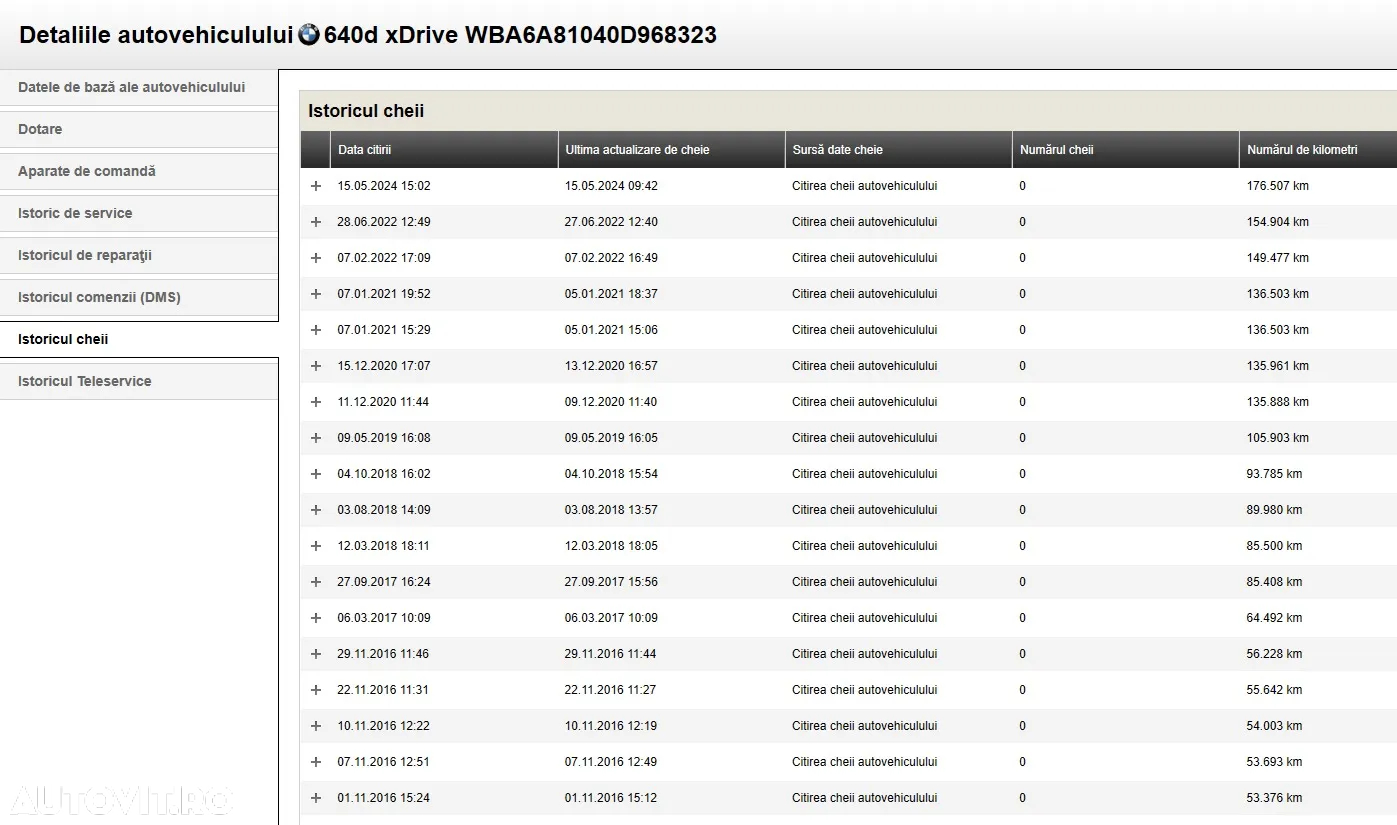The width and height of the screenshot is (1397, 825).
Task: Click the Istoricul cheii panel heading
Action: pos(366,111)
